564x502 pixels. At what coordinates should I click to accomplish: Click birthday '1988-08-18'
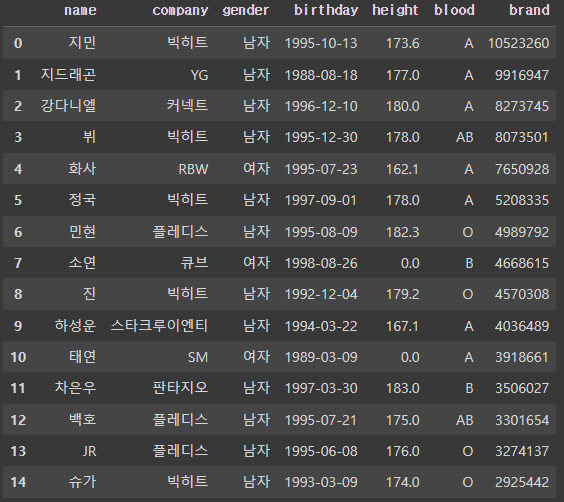pyautogui.click(x=321, y=75)
